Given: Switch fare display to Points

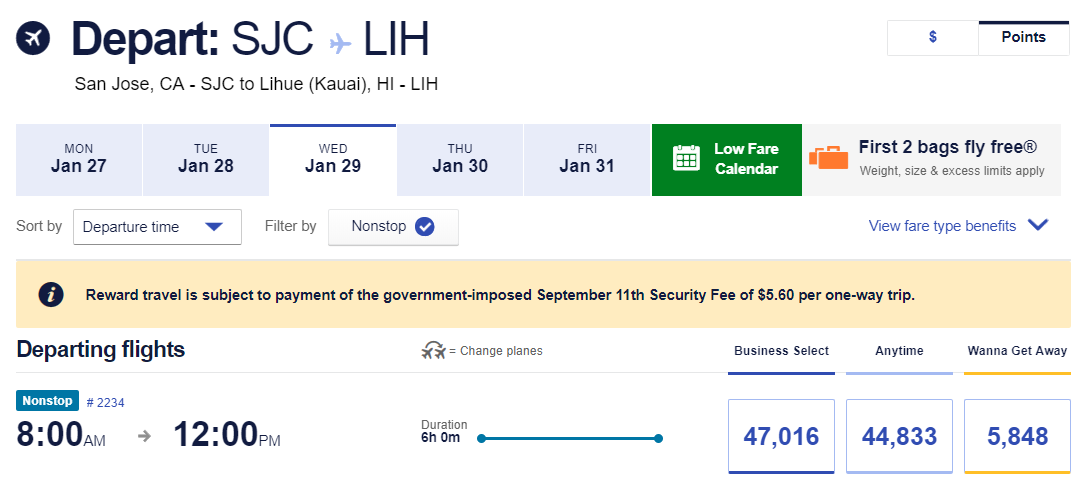Looking at the screenshot, I should (x=1023, y=37).
